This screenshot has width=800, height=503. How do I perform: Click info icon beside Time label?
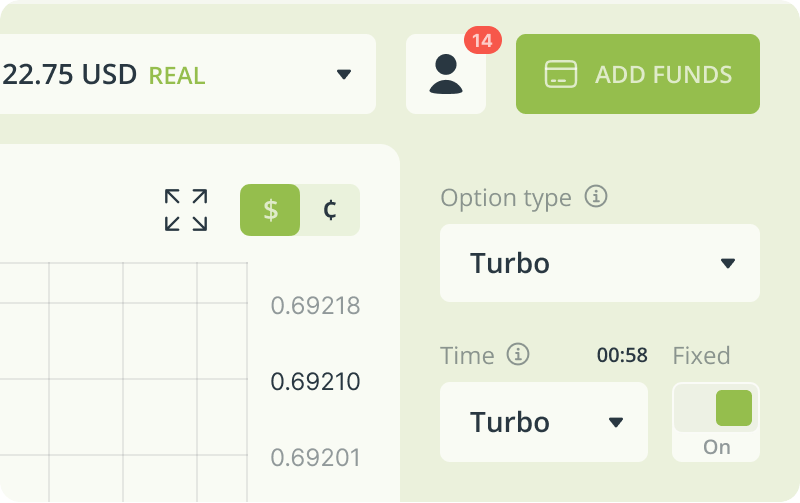coord(518,354)
